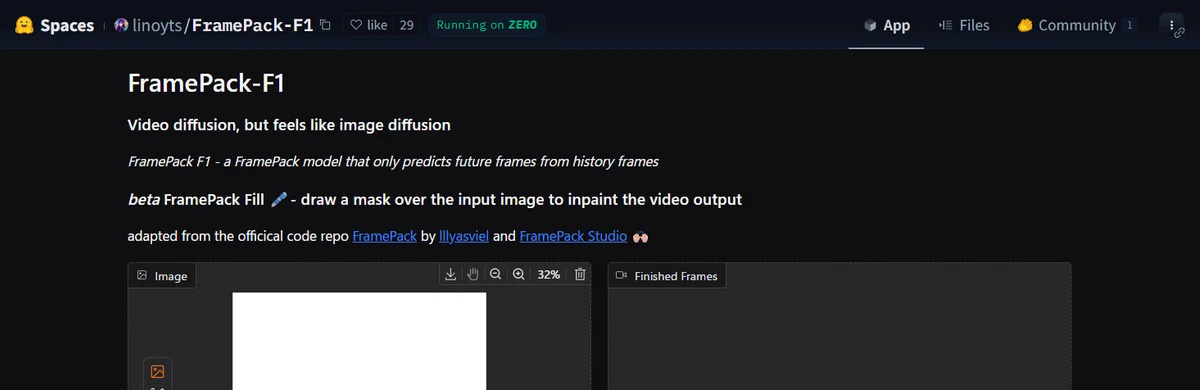Image resolution: width=1200 pixels, height=390 pixels.
Task: Clear the image with the trash icon
Action: (x=580, y=274)
